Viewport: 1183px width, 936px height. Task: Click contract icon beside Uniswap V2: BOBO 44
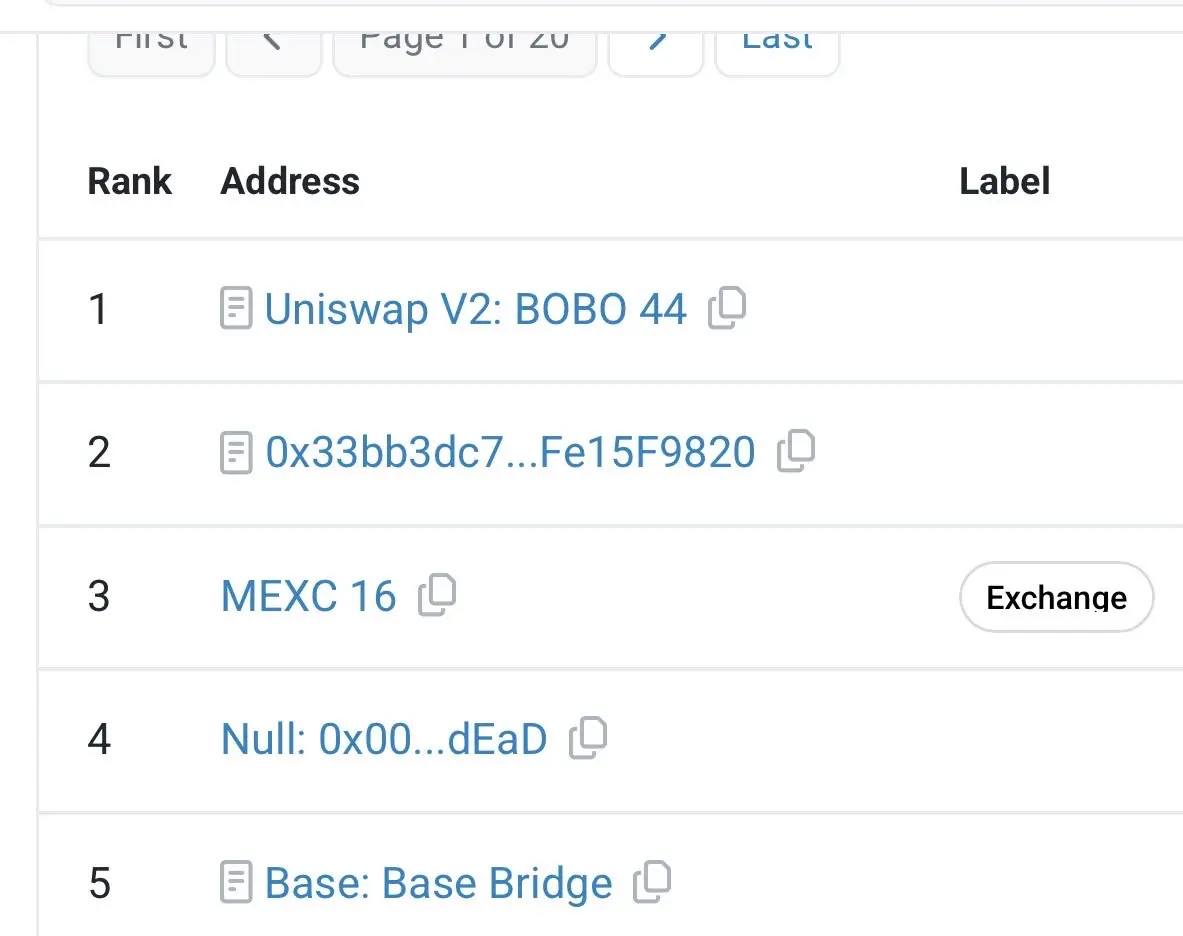pyautogui.click(x=235, y=309)
